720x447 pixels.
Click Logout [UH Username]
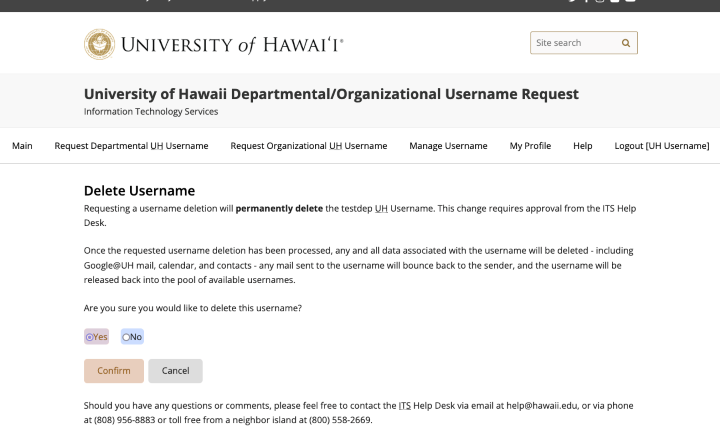[x=662, y=146]
